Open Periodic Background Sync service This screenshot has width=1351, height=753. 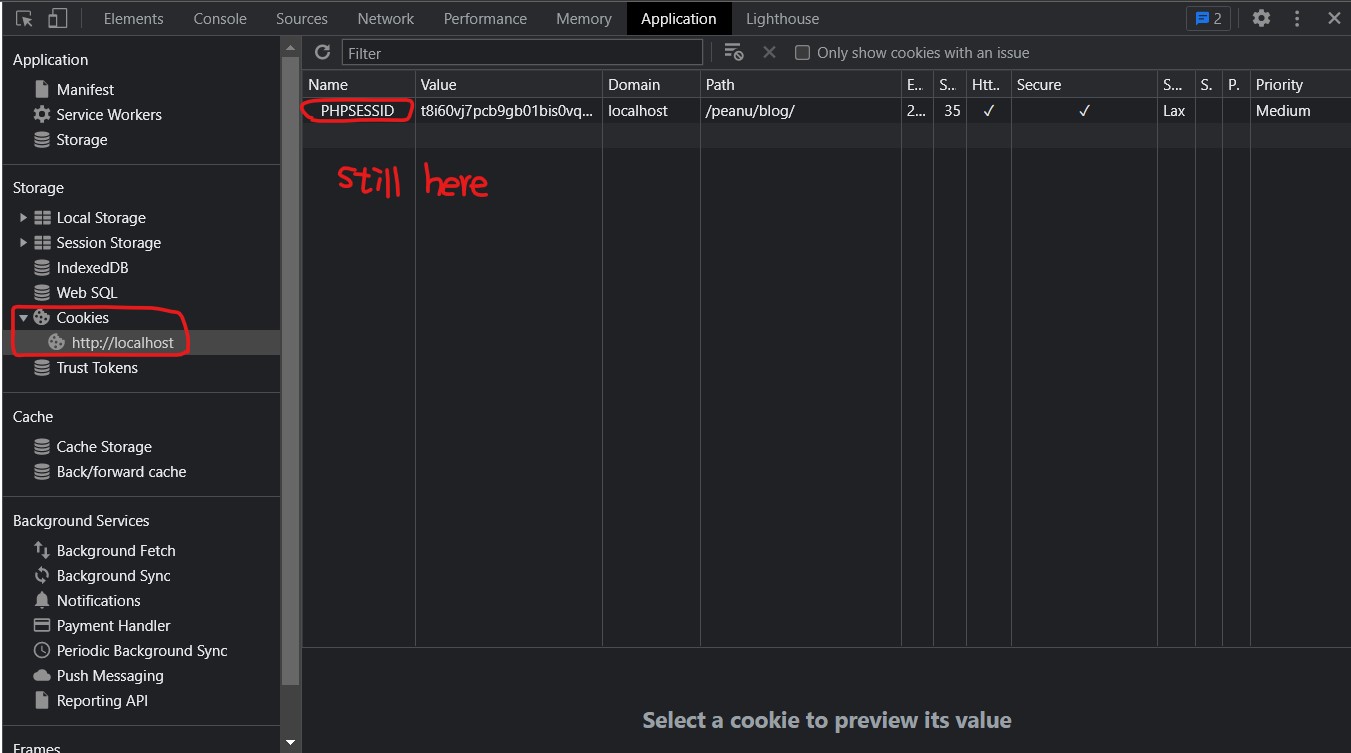click(x=142, y=650)
